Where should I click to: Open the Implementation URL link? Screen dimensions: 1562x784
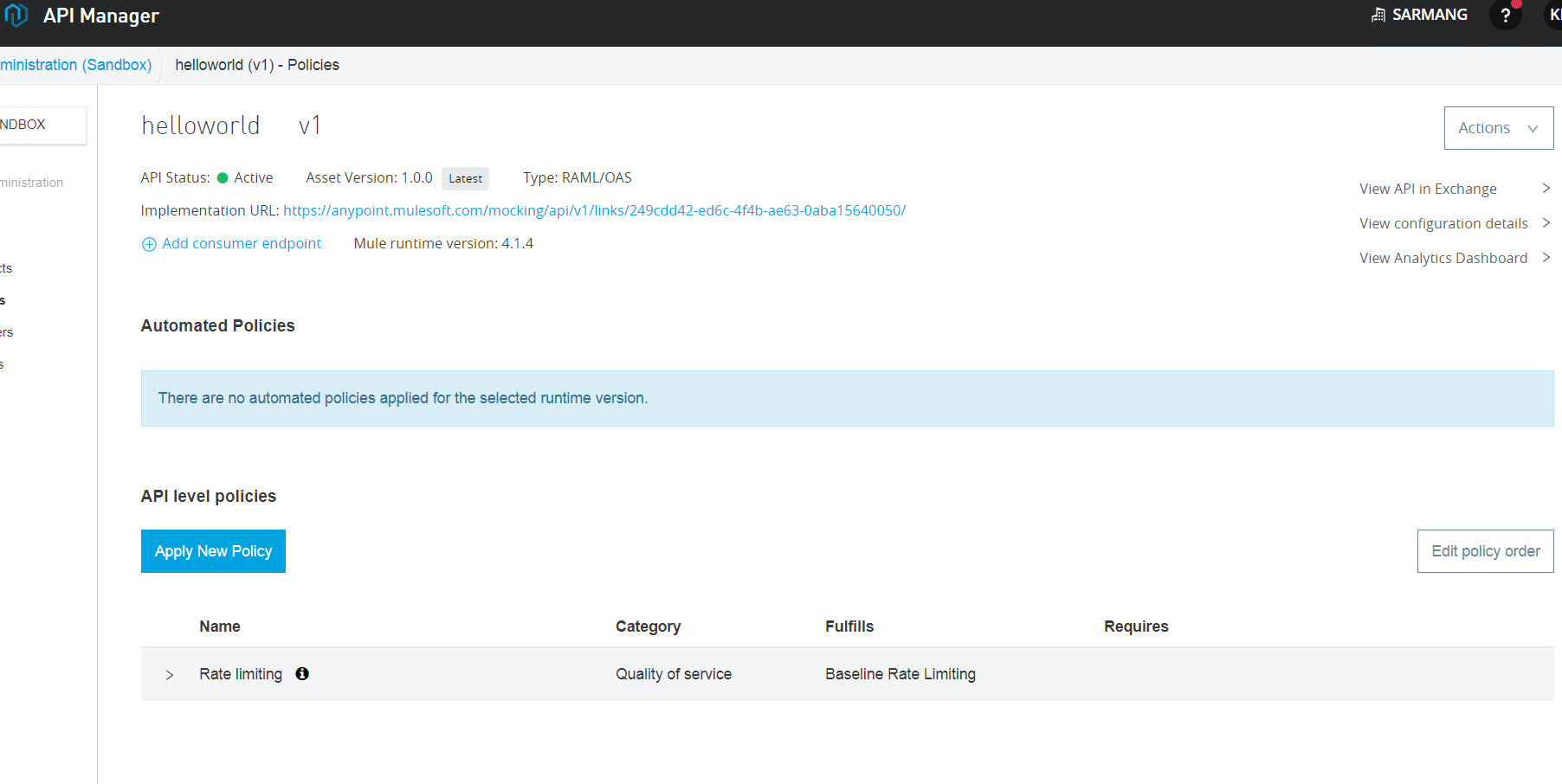coord(594,210)
